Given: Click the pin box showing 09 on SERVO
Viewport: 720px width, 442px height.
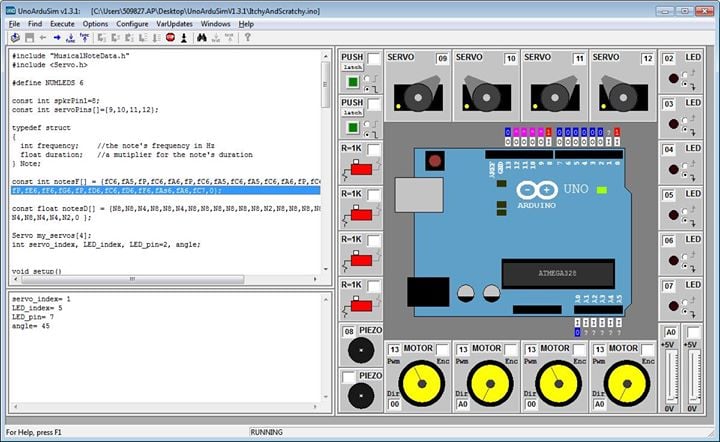Looking at the screenshot, I should [x=442, y=58].
